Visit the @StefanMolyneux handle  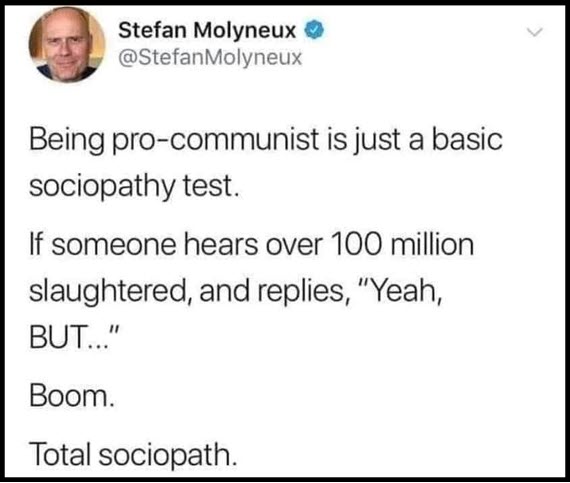[210, 57]
